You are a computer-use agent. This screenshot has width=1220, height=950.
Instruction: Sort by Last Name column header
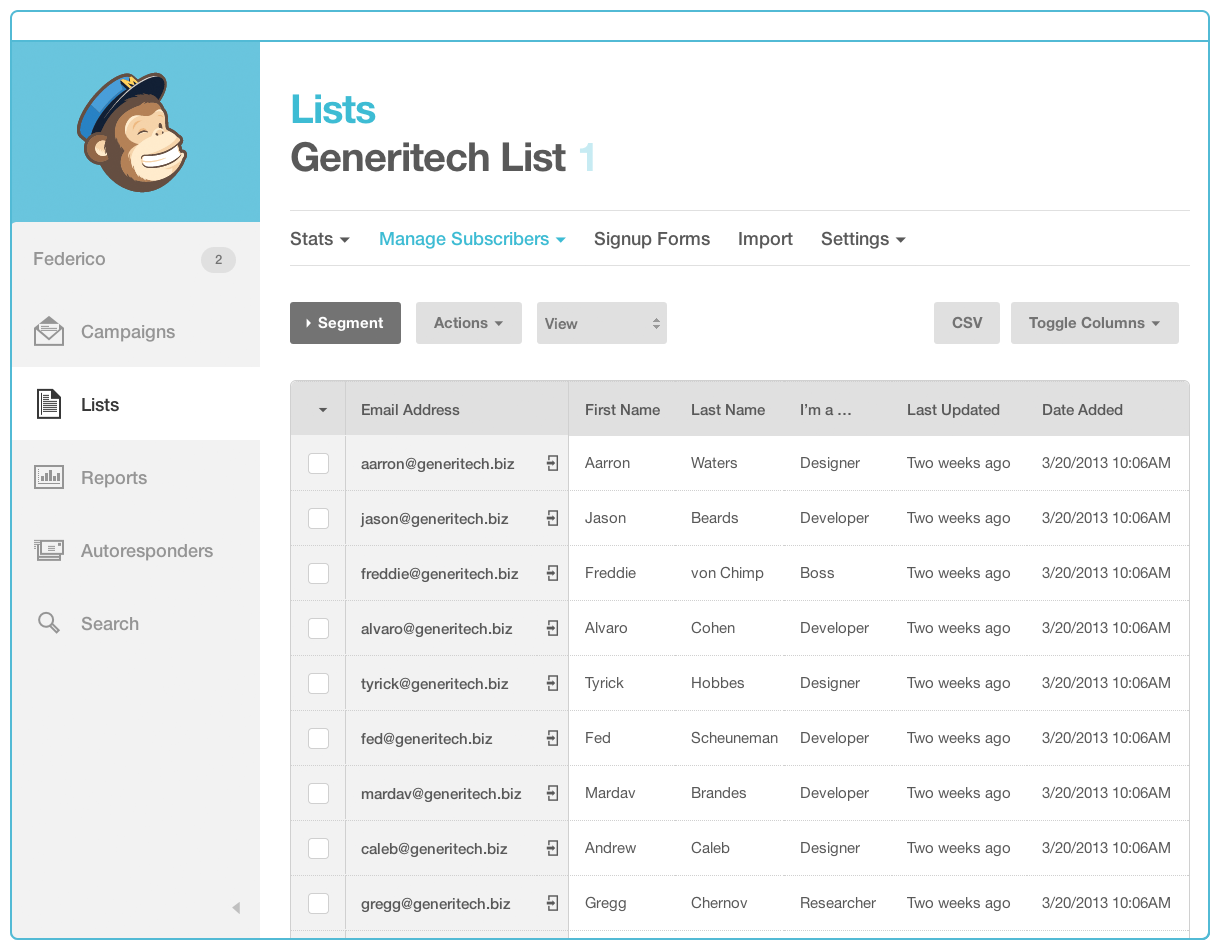(728, 410)
